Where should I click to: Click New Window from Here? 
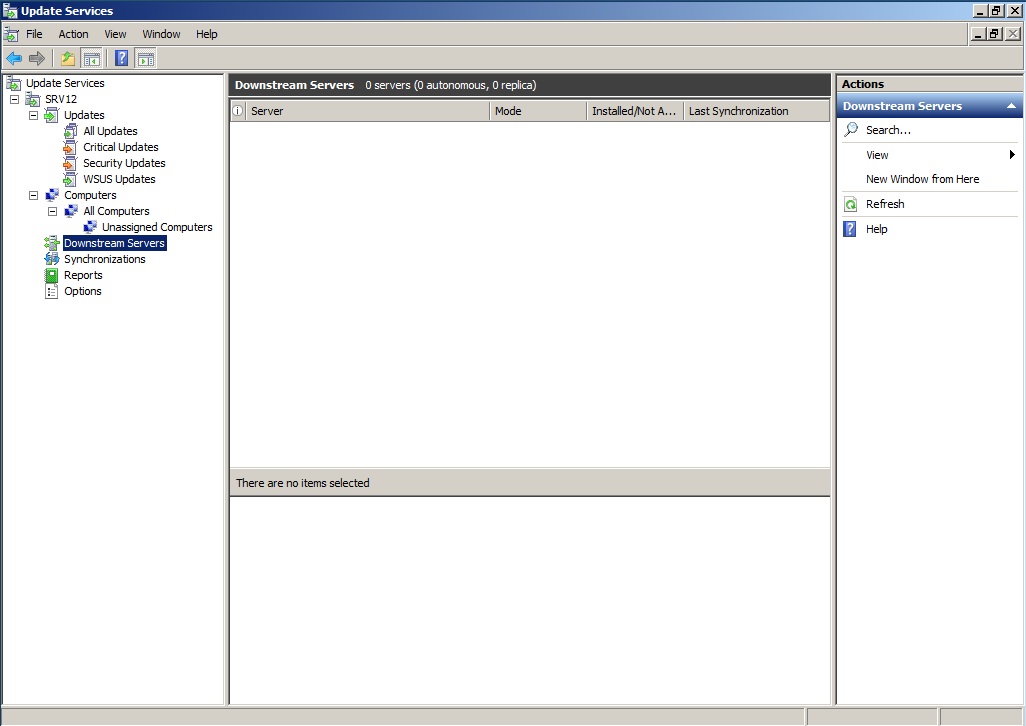923,179
